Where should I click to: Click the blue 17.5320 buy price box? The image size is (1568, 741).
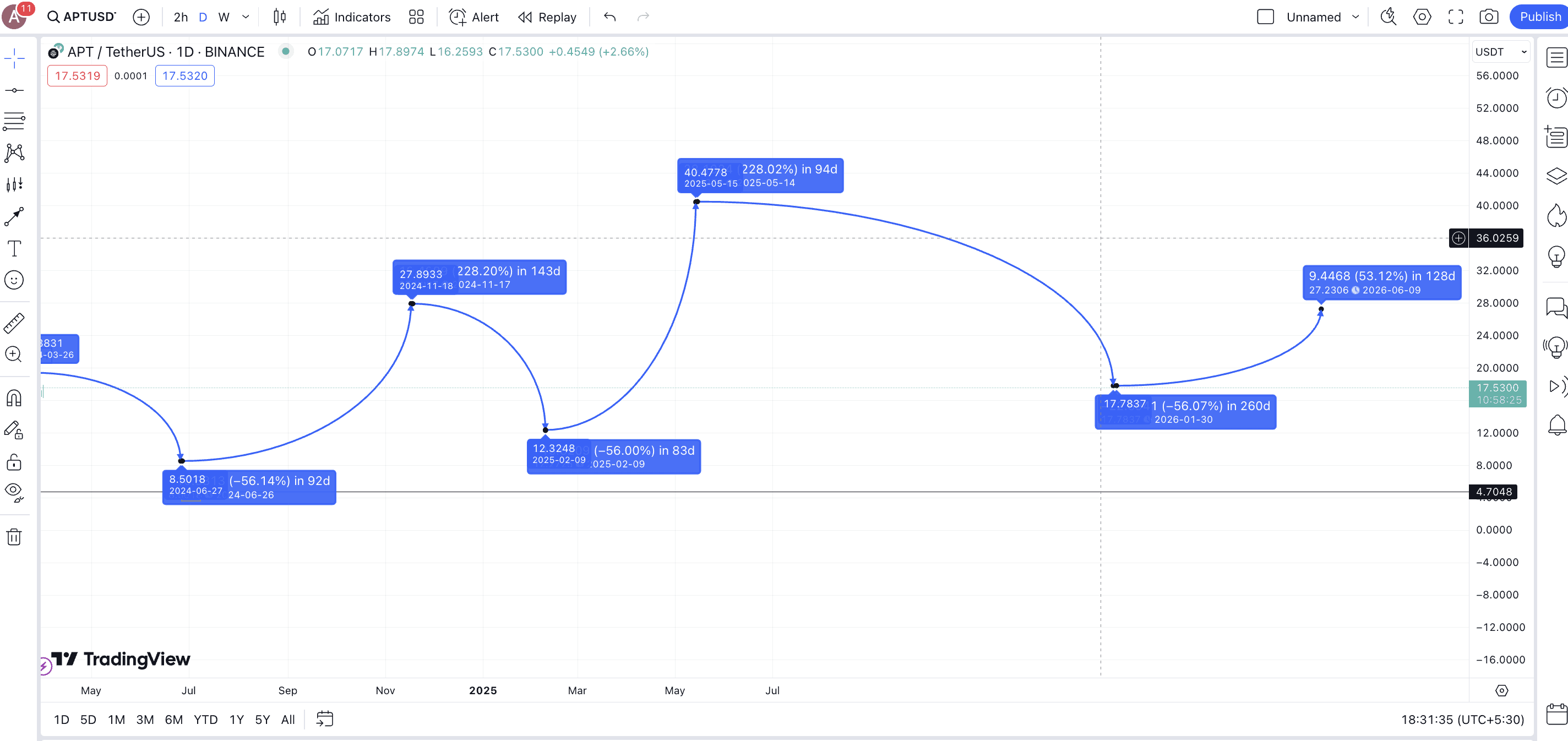point(184,76)
